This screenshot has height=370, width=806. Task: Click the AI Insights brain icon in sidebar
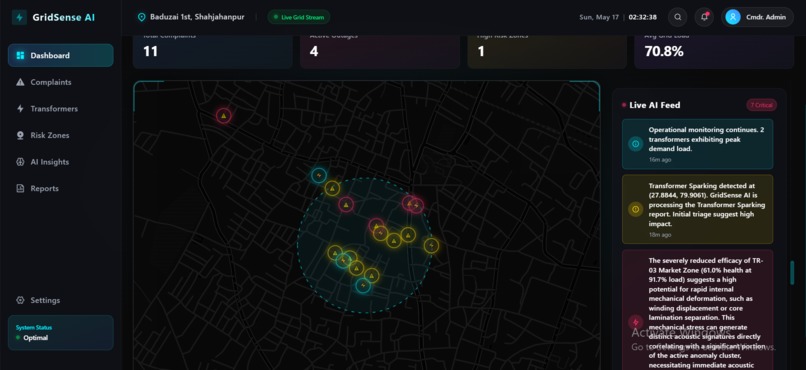click(x=20, y=162)
